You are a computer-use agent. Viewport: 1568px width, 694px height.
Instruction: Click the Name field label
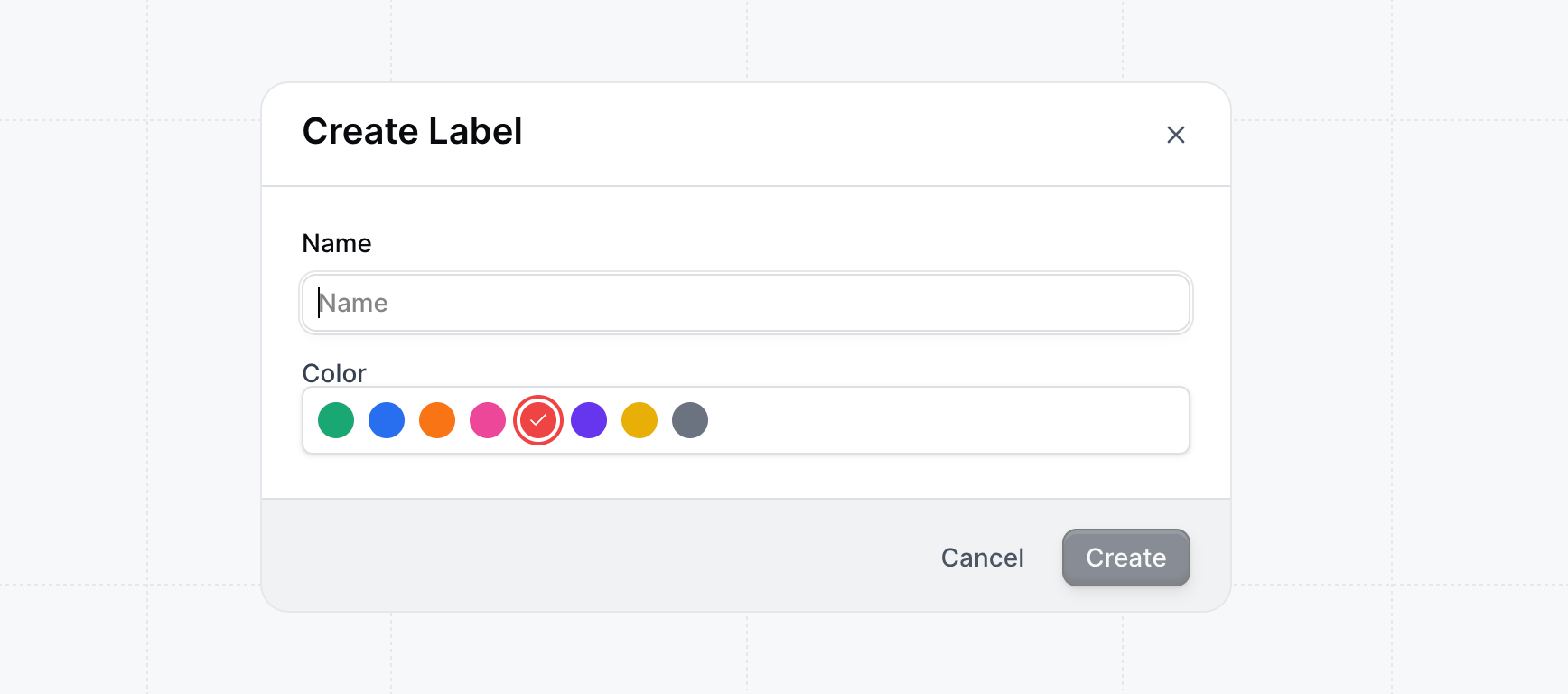pos(336,242)
